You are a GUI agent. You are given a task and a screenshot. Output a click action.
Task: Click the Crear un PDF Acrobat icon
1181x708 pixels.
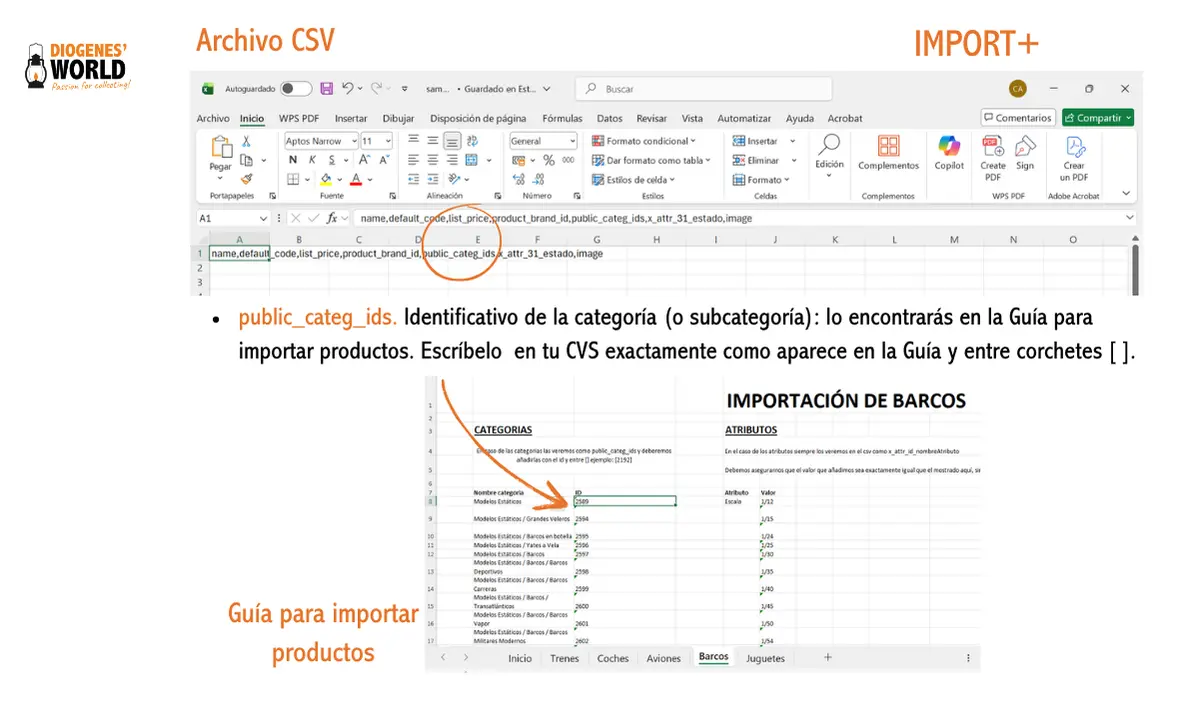pyautogui.click(x=1074, y=153)
